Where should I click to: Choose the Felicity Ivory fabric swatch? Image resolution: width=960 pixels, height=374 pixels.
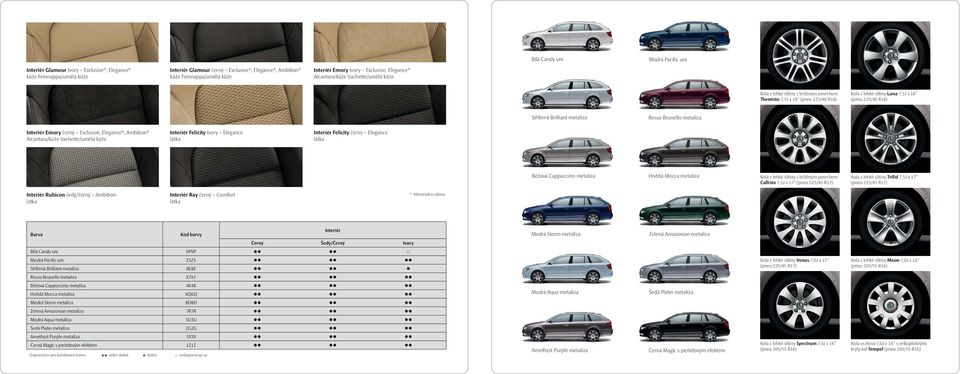236,105
